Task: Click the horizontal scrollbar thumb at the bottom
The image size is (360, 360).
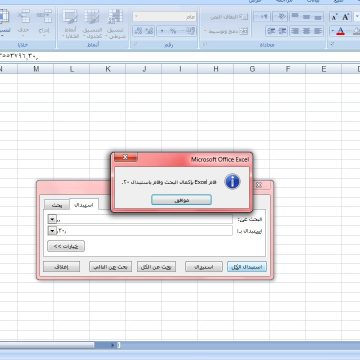Action: click(47, 345)
